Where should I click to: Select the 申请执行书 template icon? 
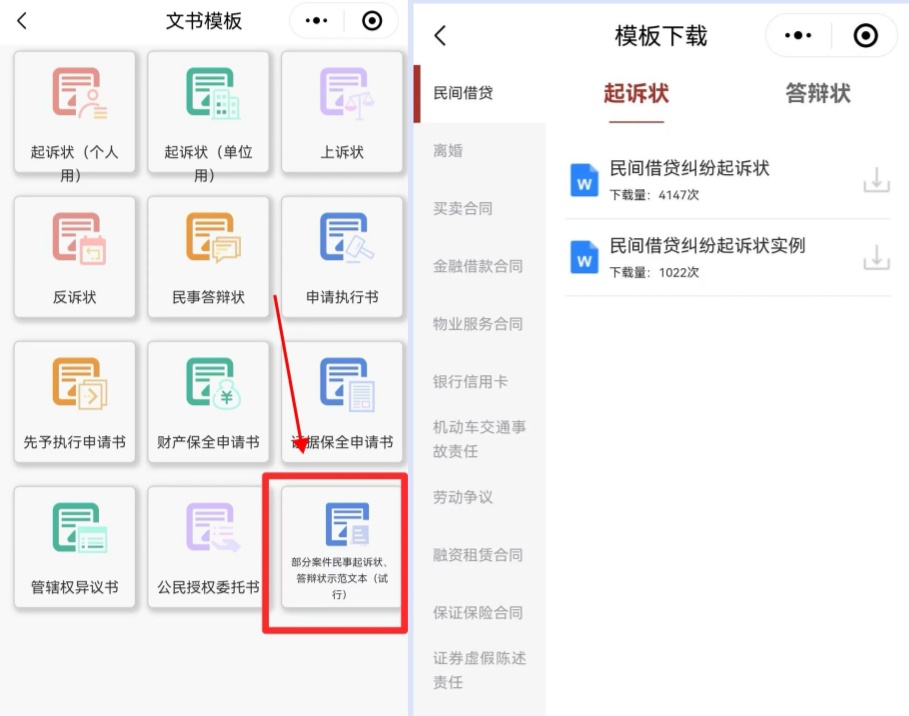342,248
